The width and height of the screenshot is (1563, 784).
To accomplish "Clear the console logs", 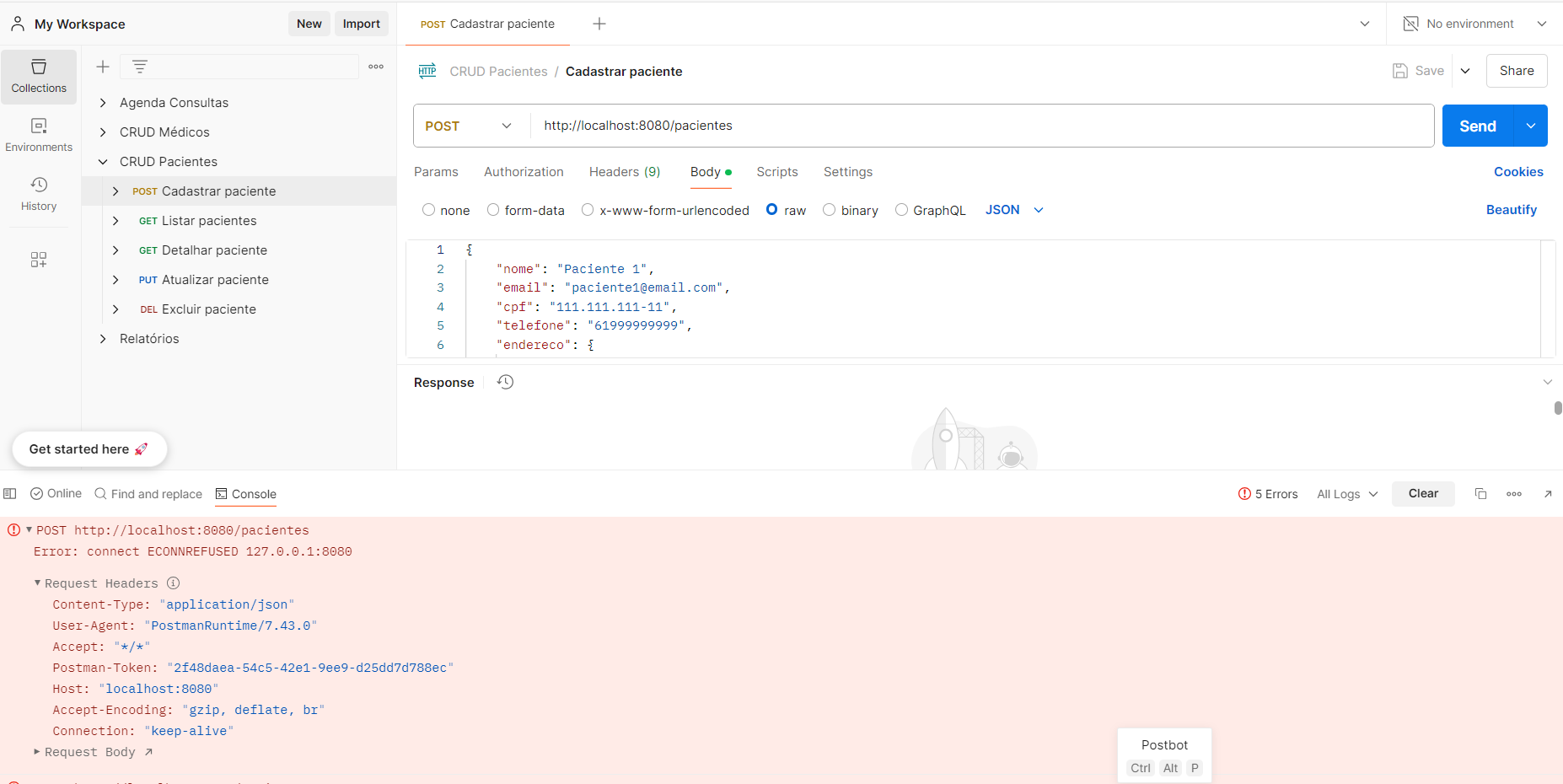I will click(x=1423, y=494).
